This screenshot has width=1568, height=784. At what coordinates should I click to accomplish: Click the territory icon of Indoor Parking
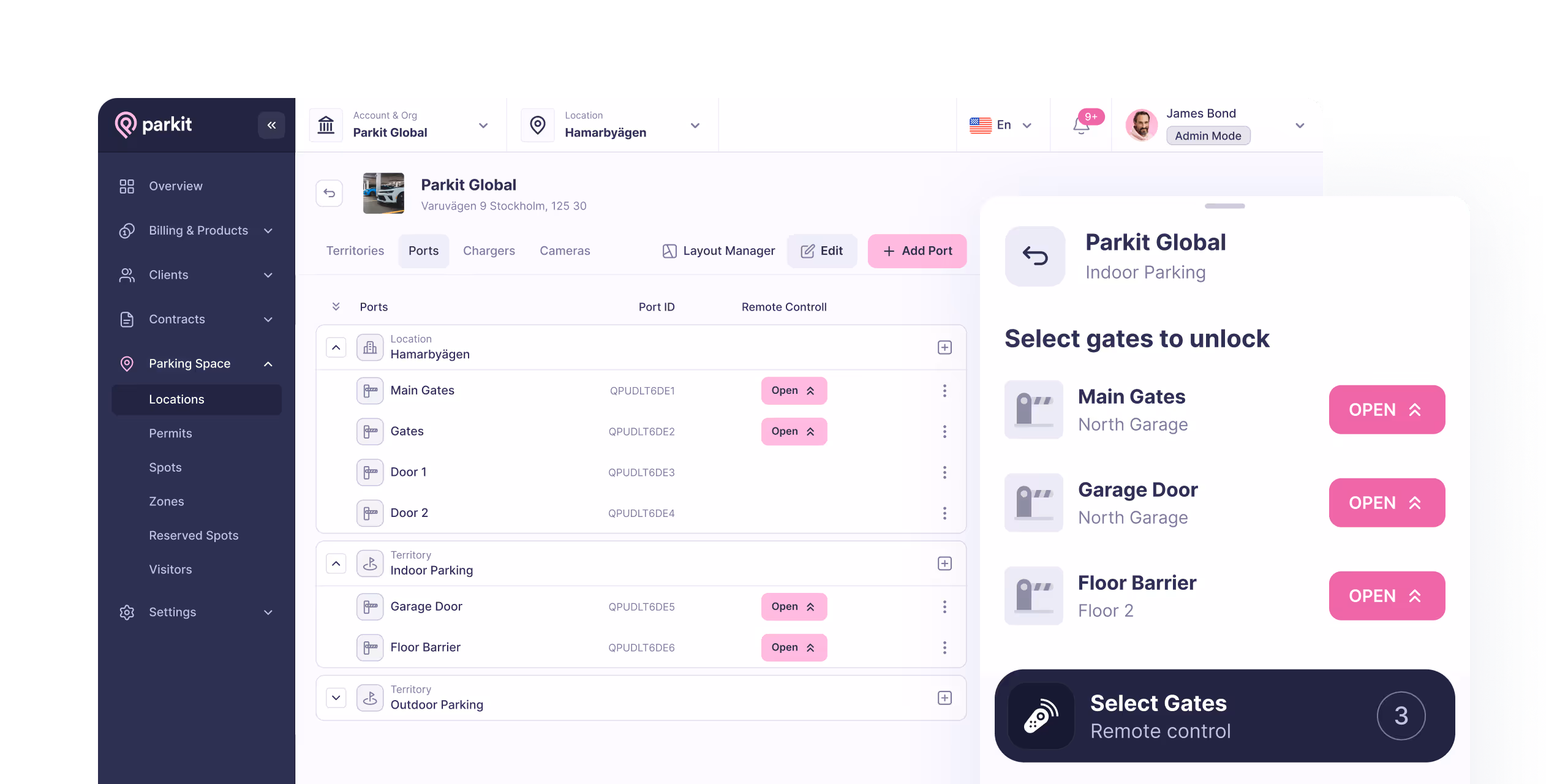(x=370, y=563)
